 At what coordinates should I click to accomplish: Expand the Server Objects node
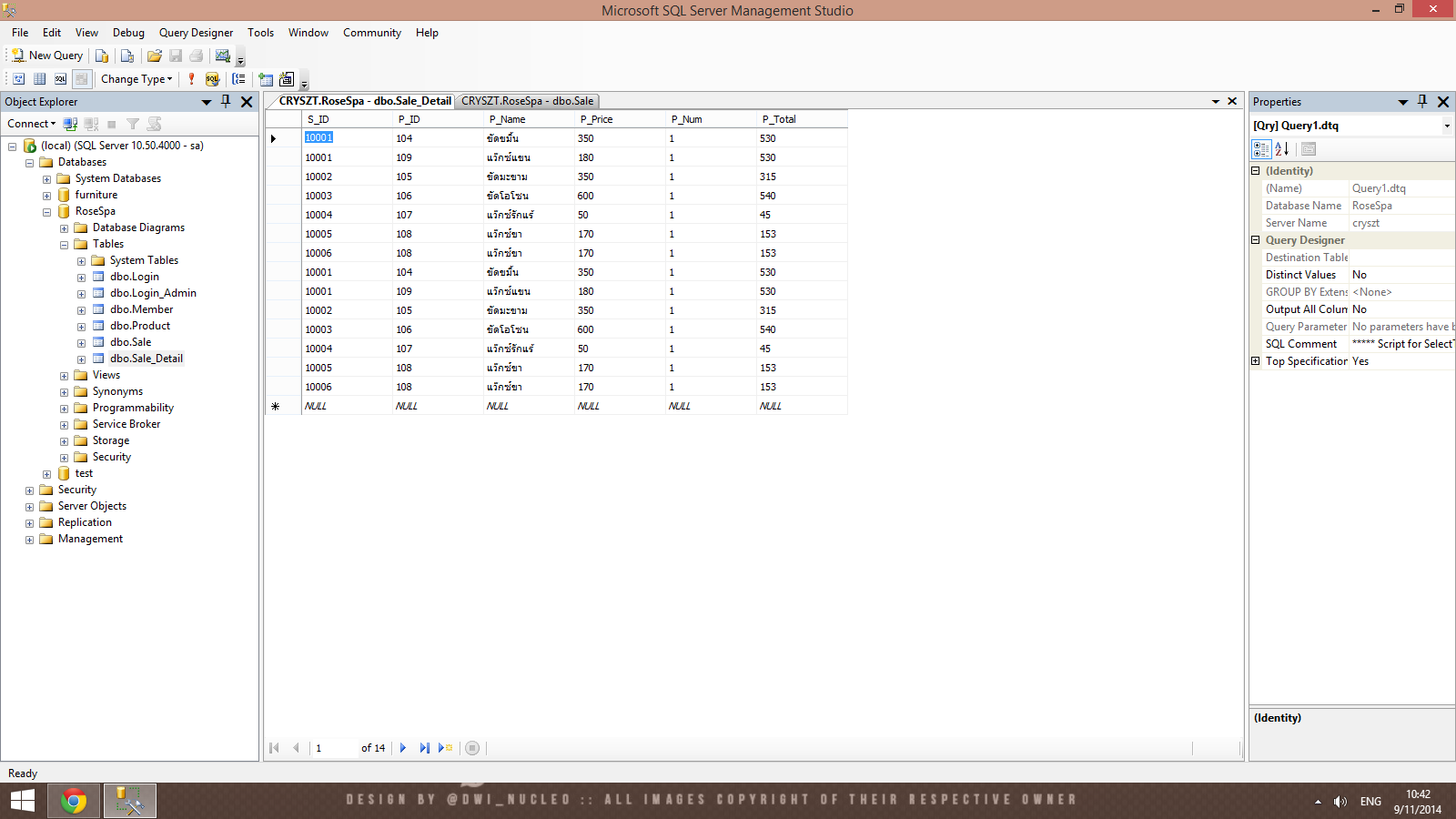(x=29, y=507)
